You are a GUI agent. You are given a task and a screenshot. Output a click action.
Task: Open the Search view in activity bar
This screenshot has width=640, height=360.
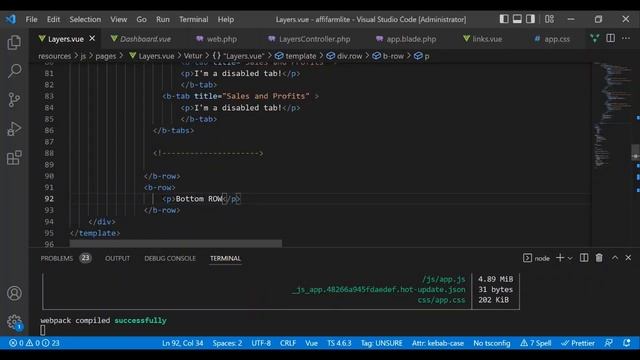coord(14,71)
